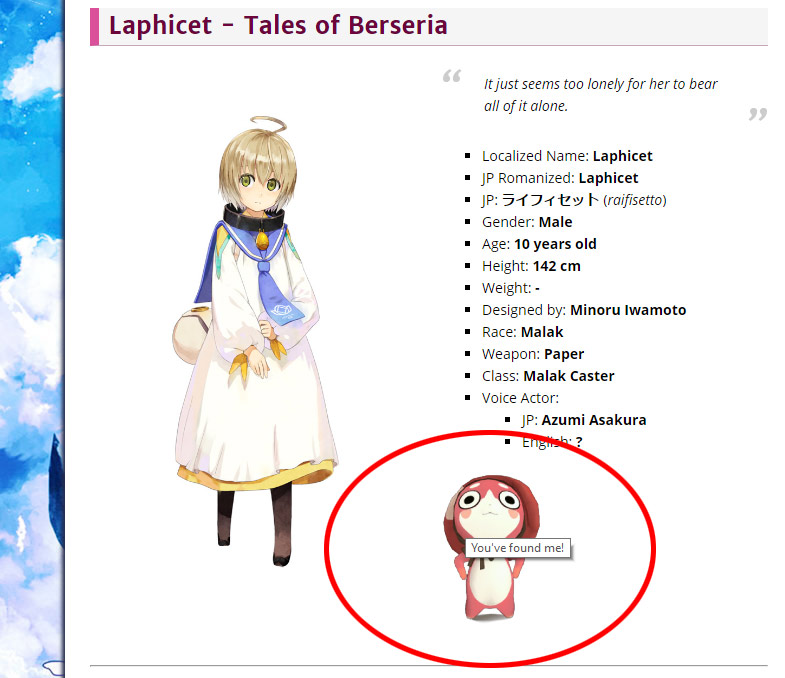Click the "You've found me!" tooltip

click(518, 548)
